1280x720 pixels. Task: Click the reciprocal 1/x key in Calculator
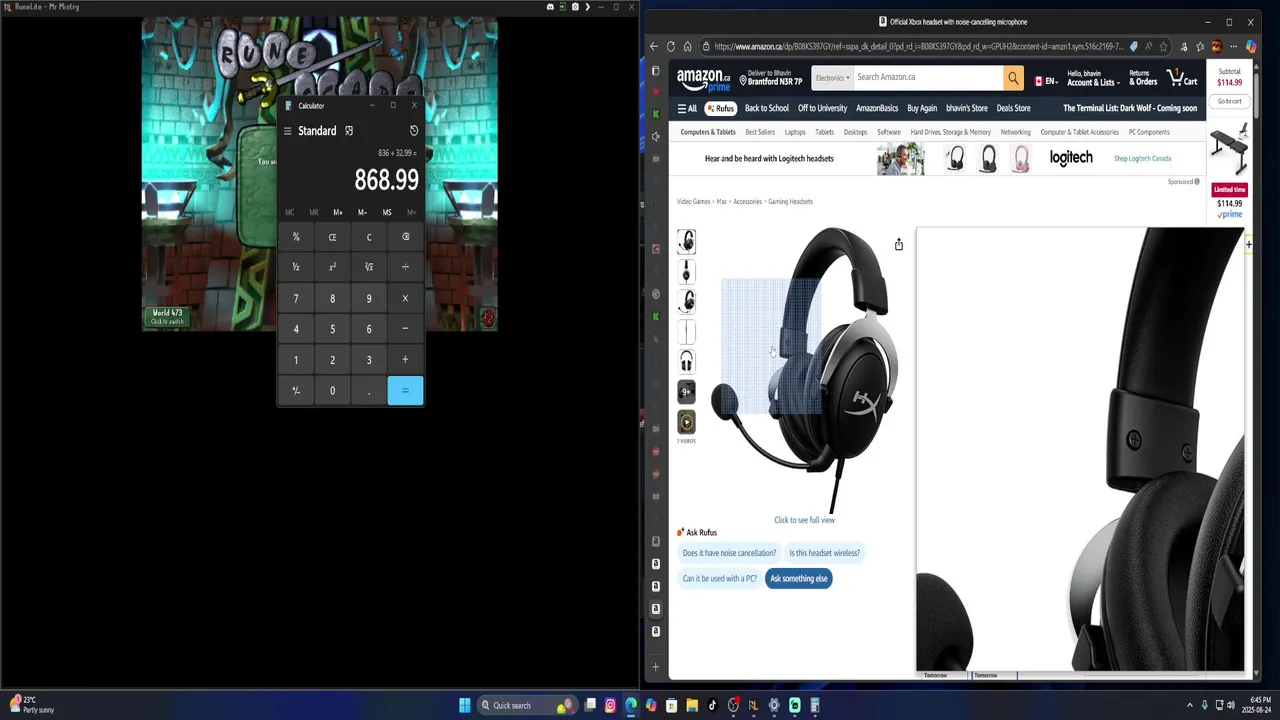(x=296, y=267)
